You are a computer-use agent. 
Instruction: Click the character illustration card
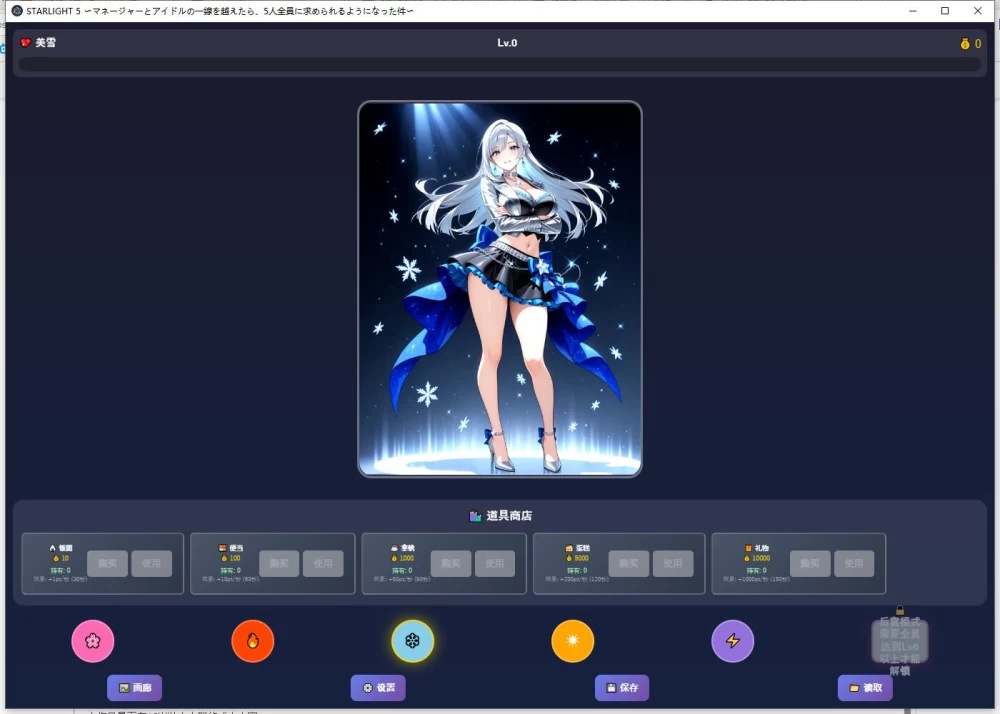tap(500, 289)
